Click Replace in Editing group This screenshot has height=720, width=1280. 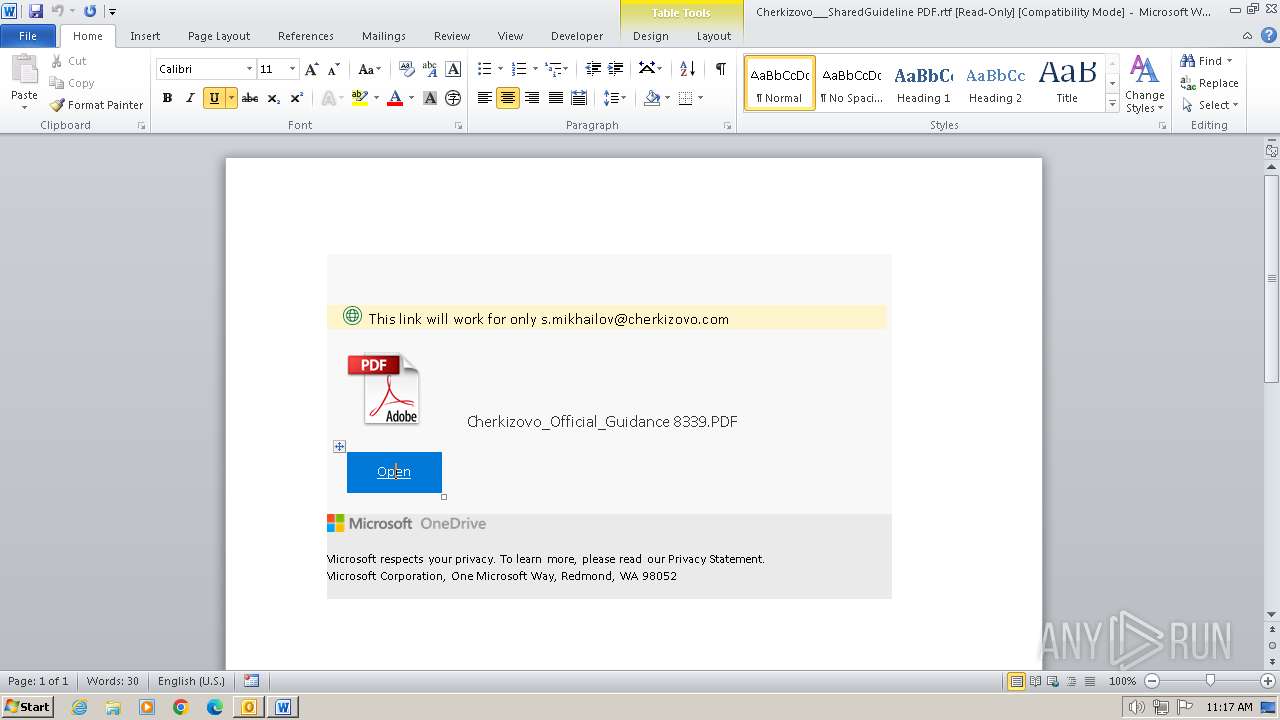pos(1210,83)
